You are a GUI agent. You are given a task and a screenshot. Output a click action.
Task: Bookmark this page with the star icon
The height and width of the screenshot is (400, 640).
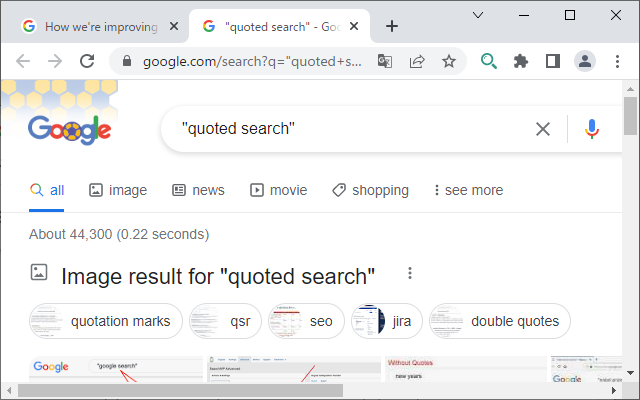coord(449,61)
